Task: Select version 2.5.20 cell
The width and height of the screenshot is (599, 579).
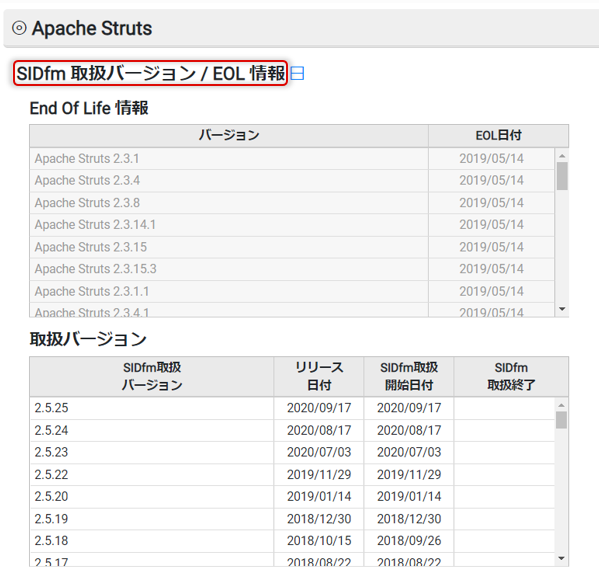Action: tap(152, 497)
